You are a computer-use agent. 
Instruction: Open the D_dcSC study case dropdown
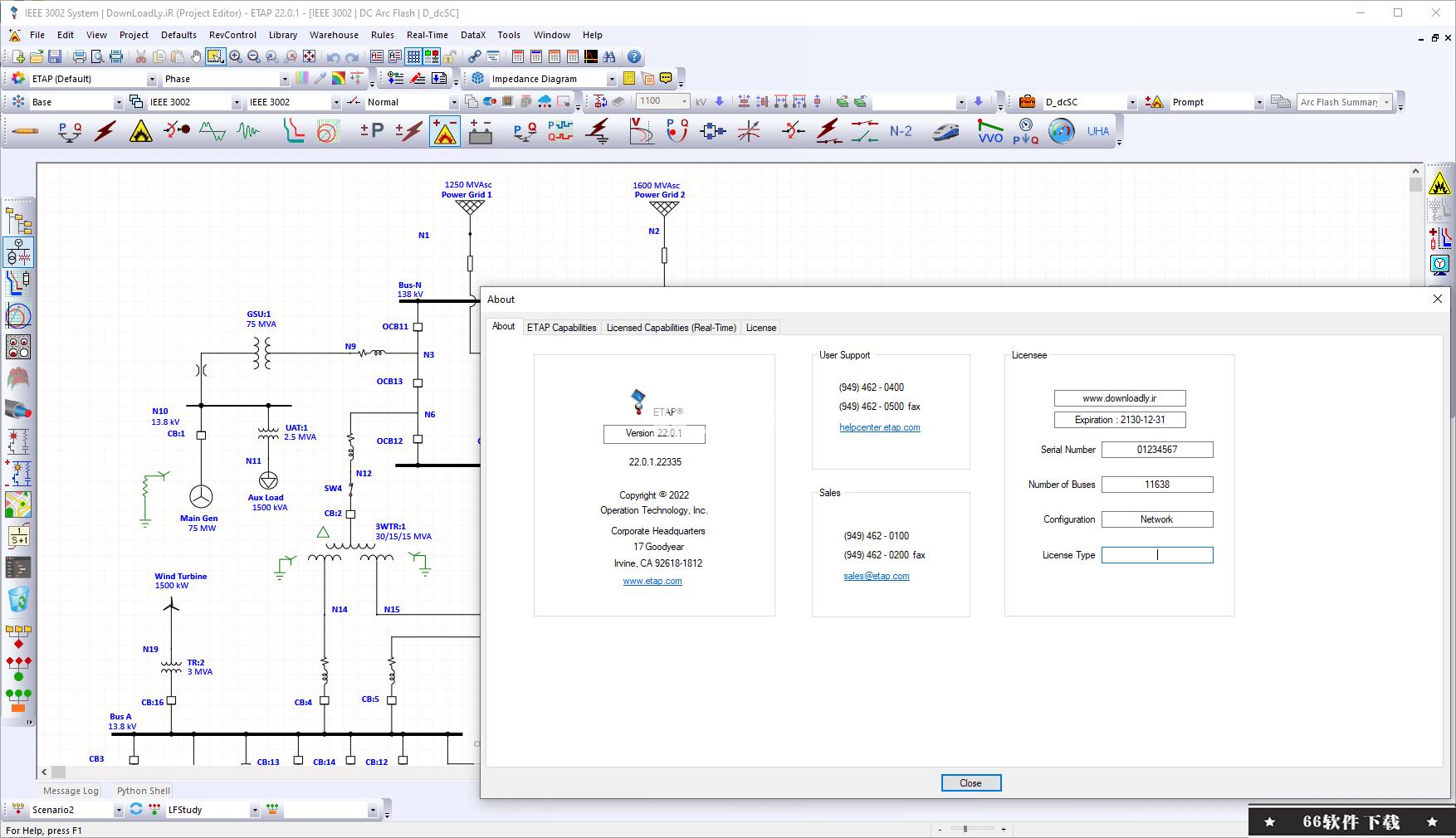1131,102
